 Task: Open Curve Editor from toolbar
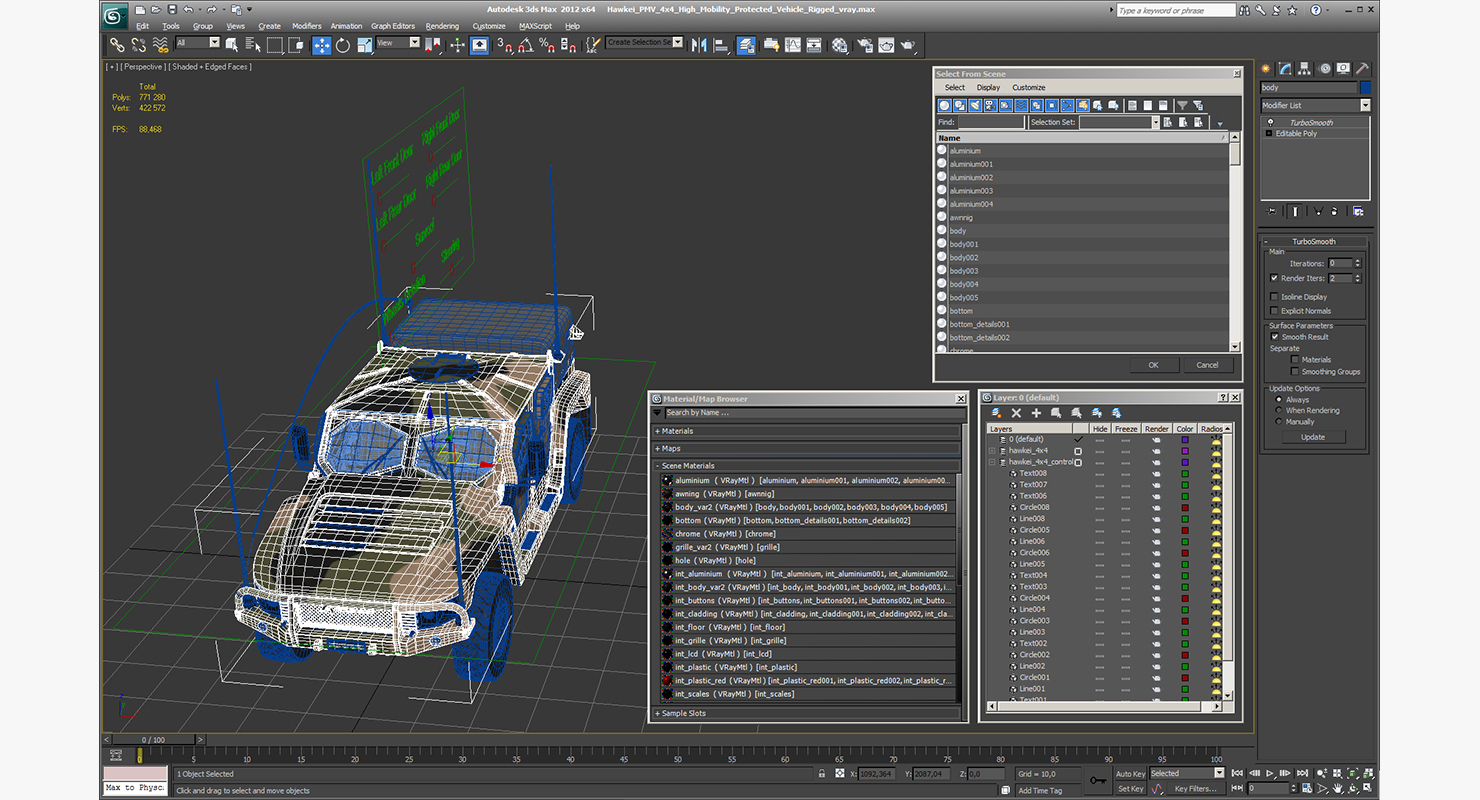pos(793,45)
